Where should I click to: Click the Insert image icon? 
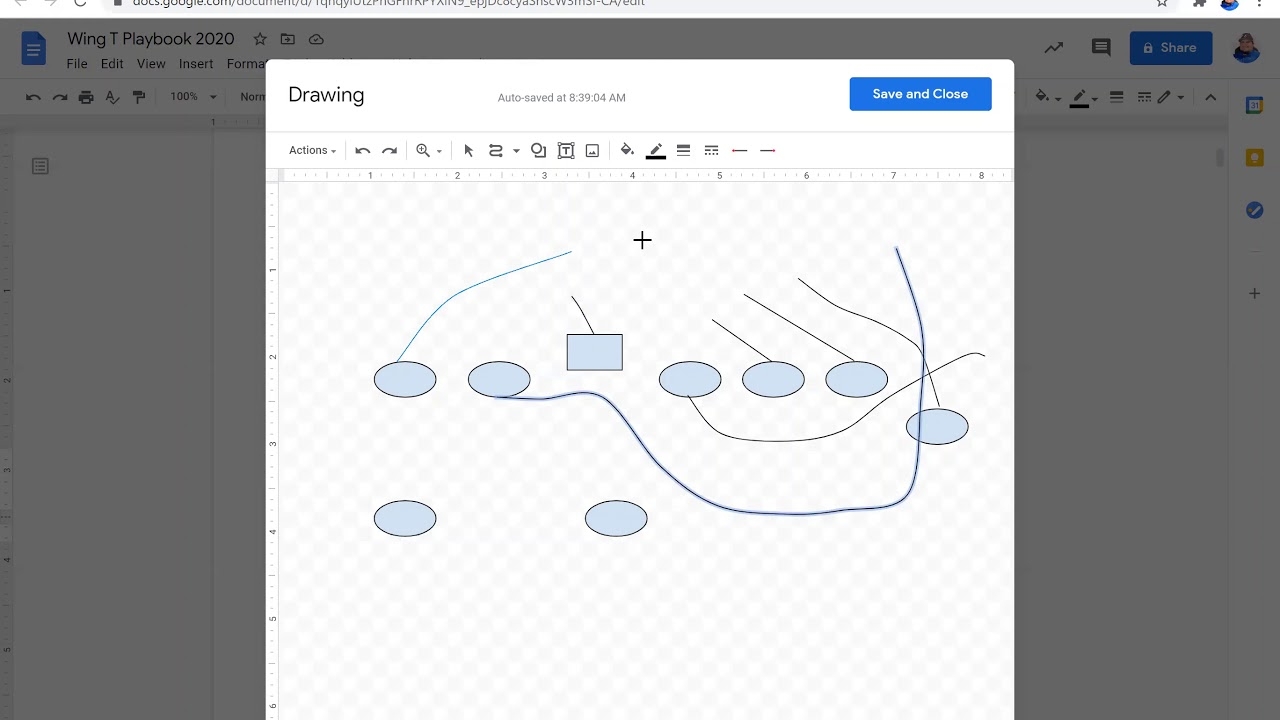(592, 150)
